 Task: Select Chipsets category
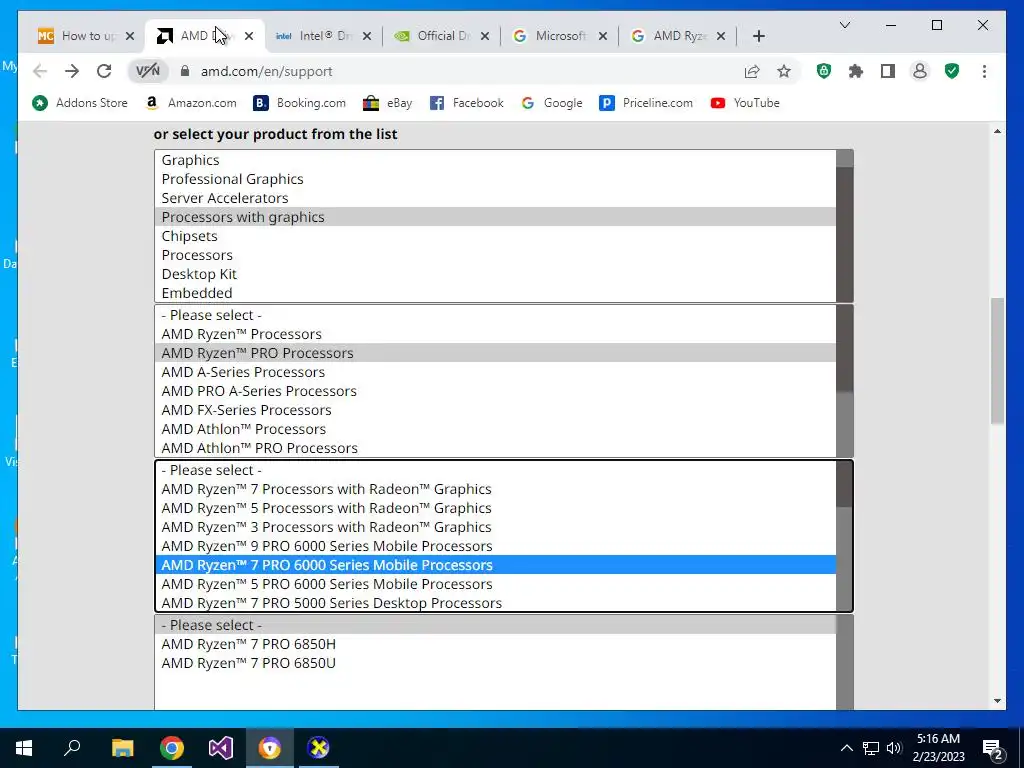495,236
